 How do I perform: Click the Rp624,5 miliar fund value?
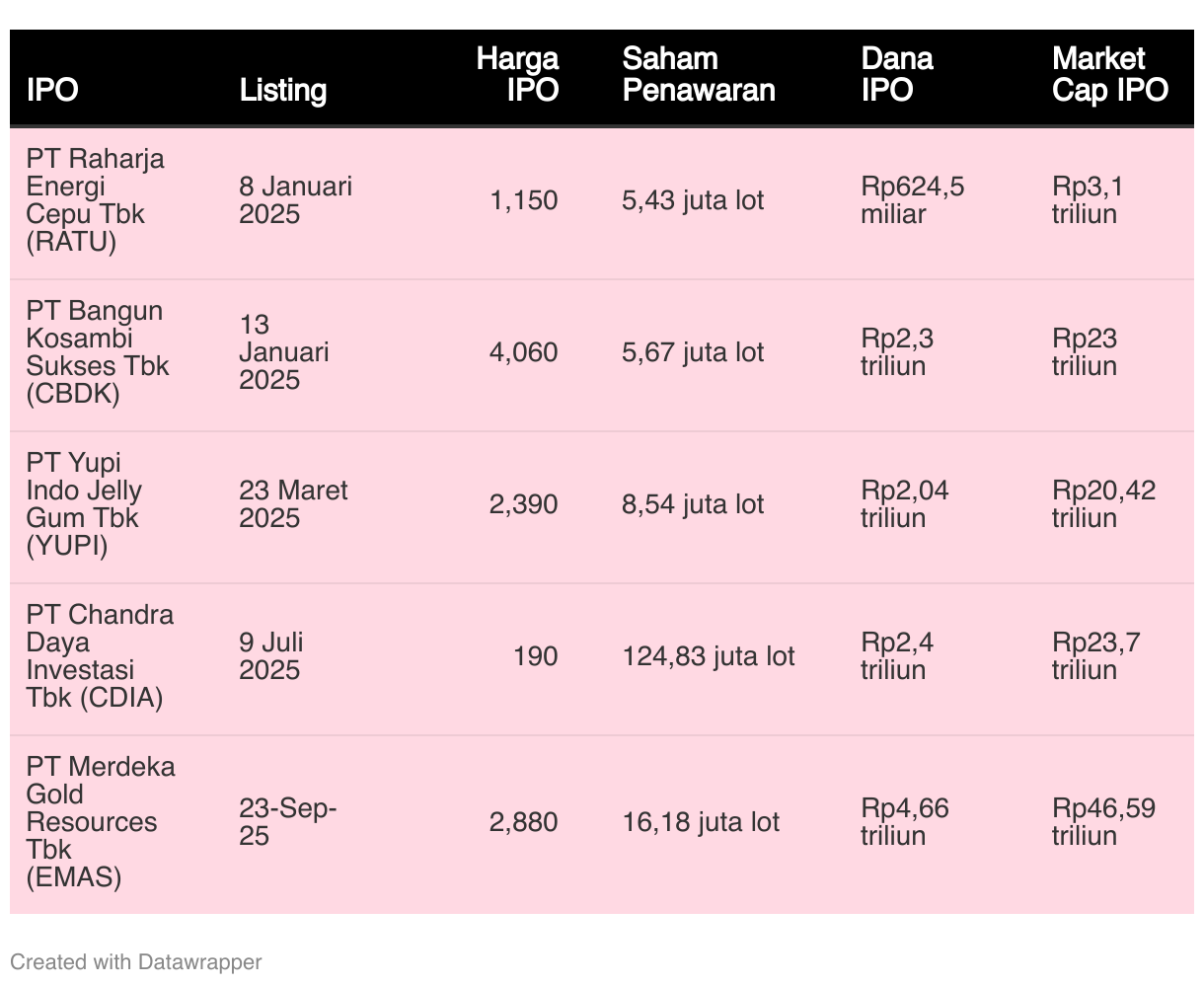click(913, 200)
